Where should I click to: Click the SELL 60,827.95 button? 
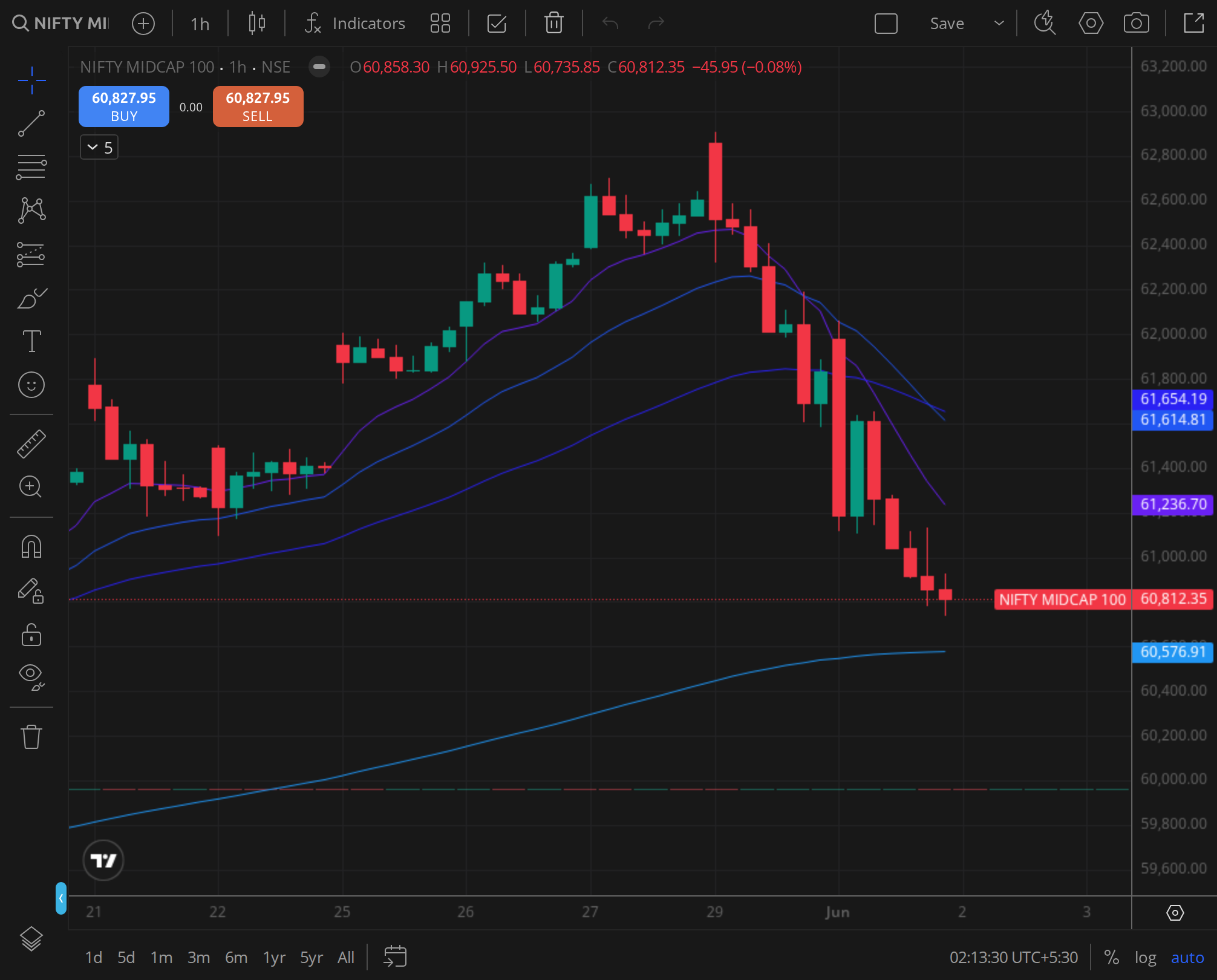coord(258,106)
